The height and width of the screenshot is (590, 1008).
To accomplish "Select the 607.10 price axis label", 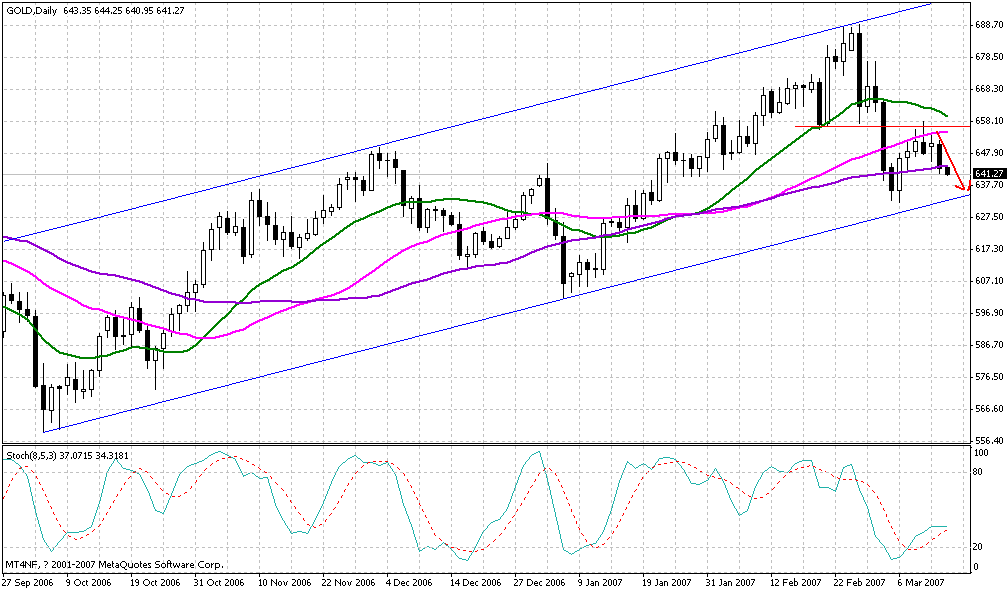I will pyautogui.click(x=989, y=281).
